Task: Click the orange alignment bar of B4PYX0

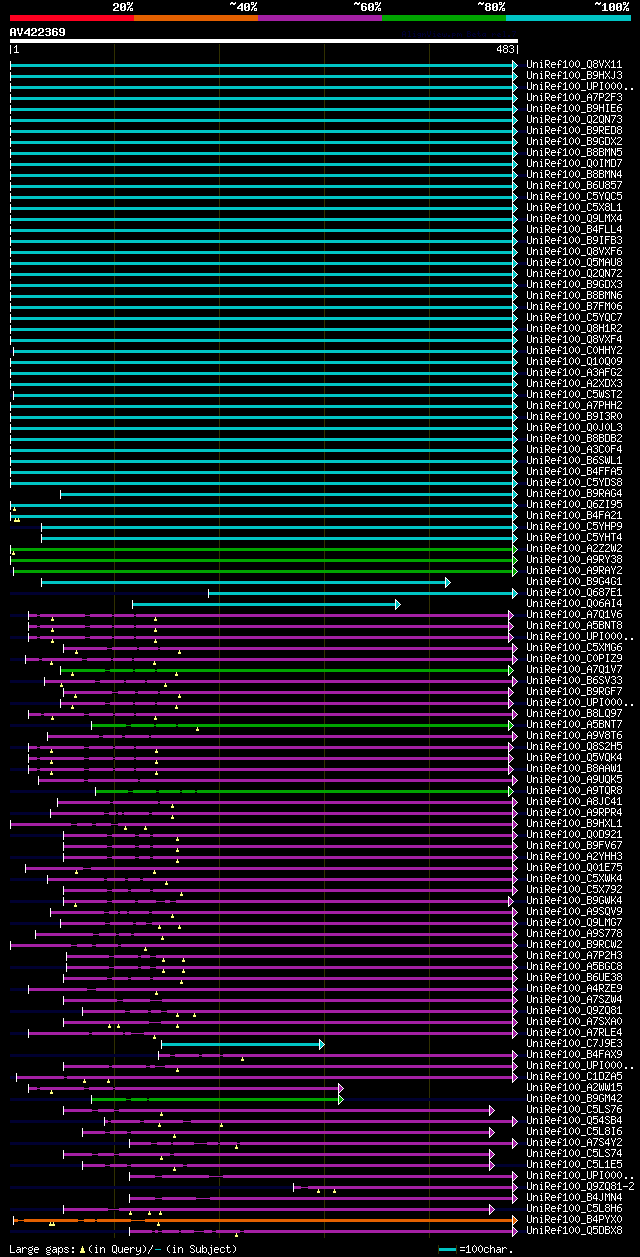Action: click(265, 1219)
